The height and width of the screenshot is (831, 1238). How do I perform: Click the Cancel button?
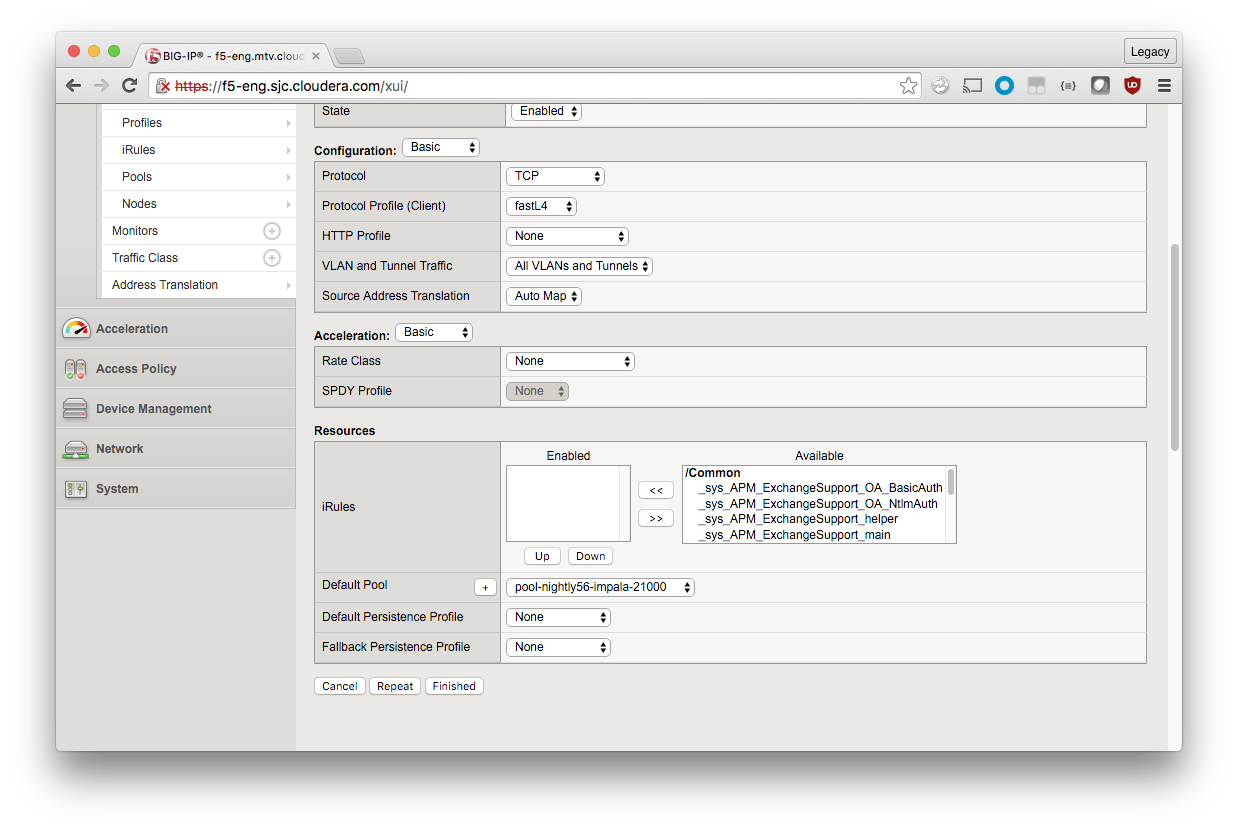340,686
